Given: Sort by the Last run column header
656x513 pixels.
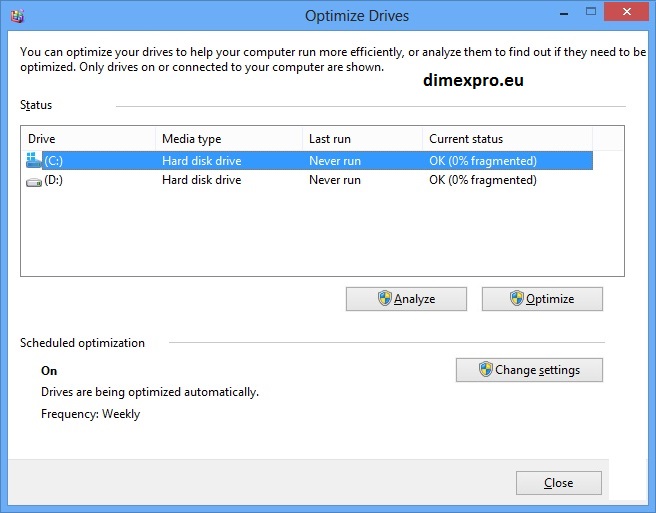Looking at the screenshot, I should [x=362, y=139].
